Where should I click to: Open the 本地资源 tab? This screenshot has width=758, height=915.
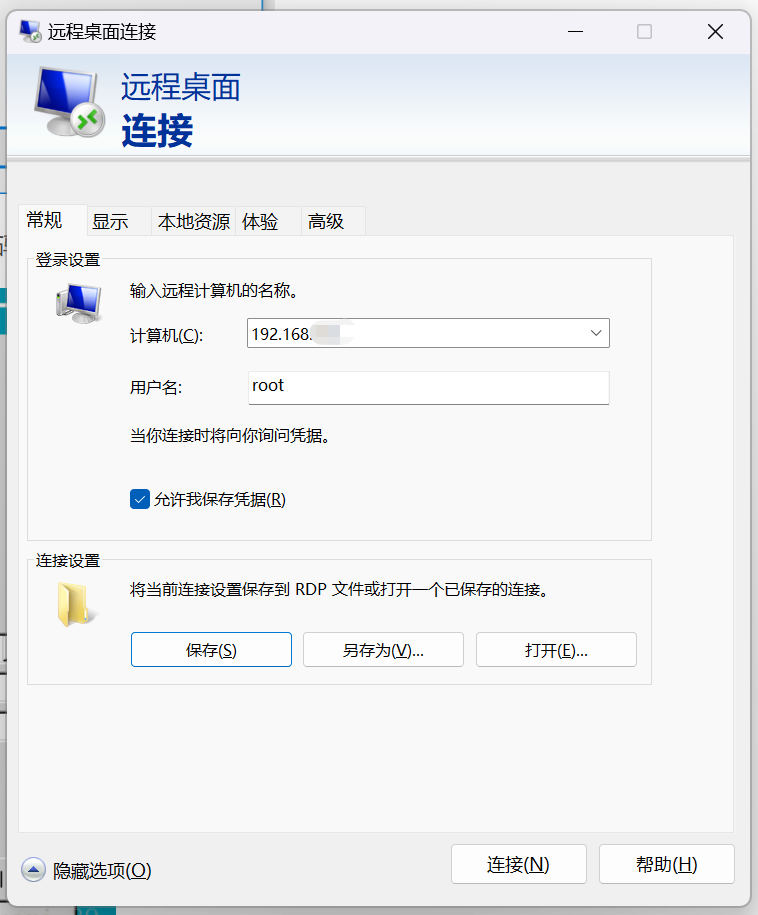193,222
